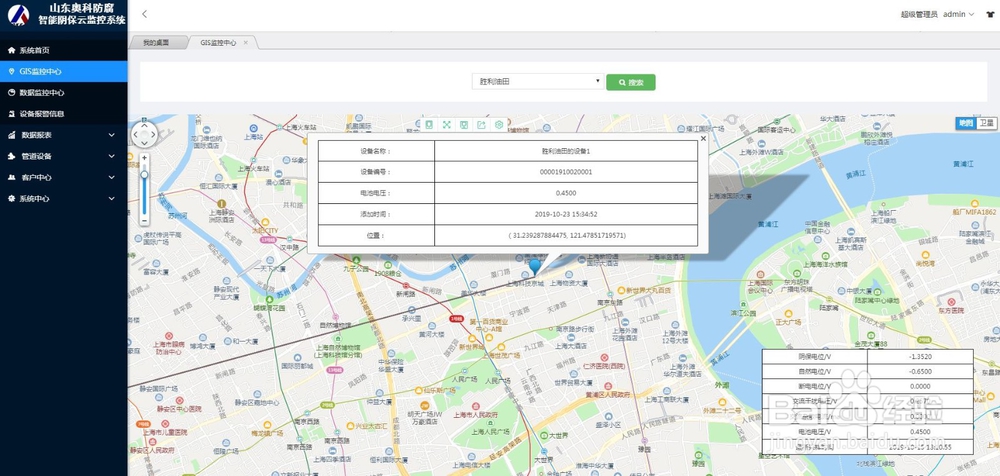1000x476 pixels.
Task: Select the marker tool in map toolbar
Action: coord(429,124)
